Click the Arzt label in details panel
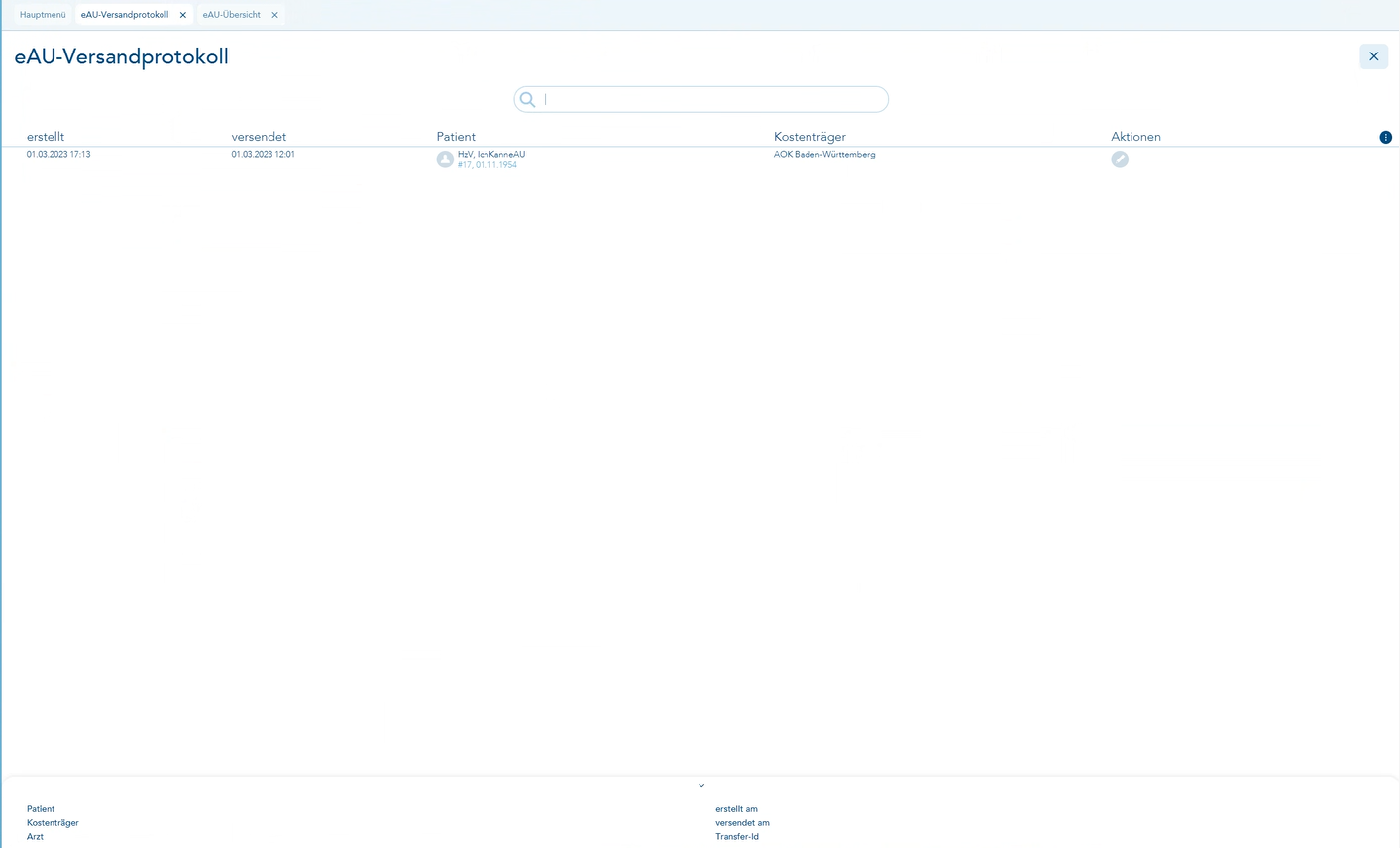The image size is (1400, 848). coord(35,837)
